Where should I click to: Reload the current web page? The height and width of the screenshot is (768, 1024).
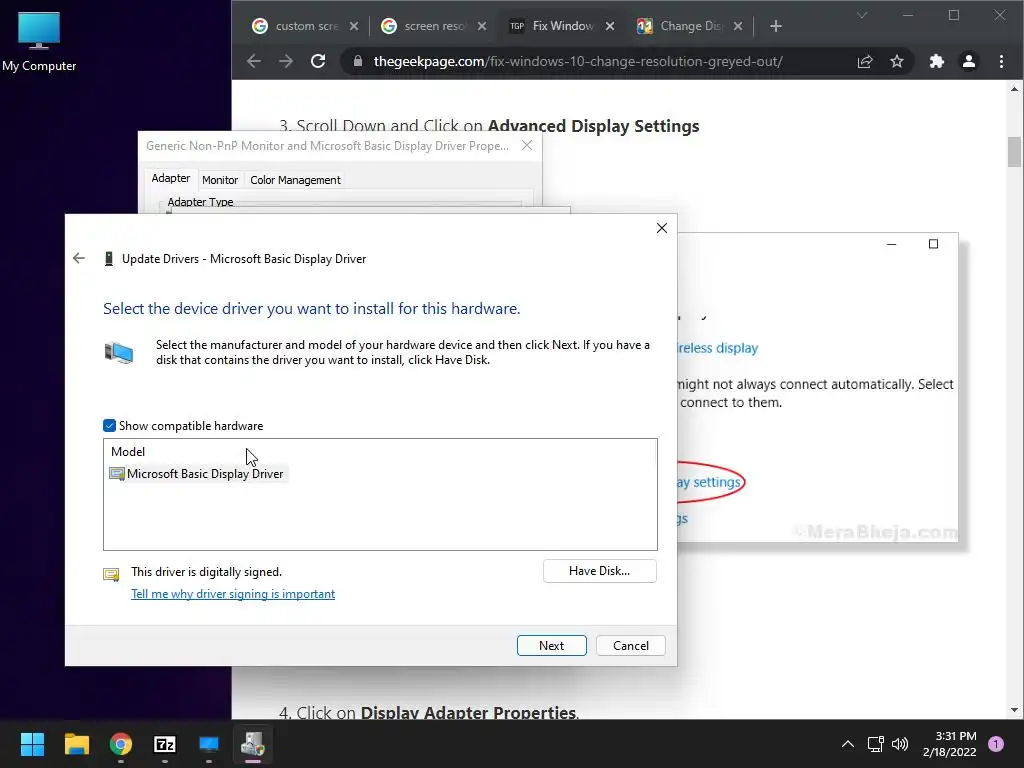coord(318,61)
